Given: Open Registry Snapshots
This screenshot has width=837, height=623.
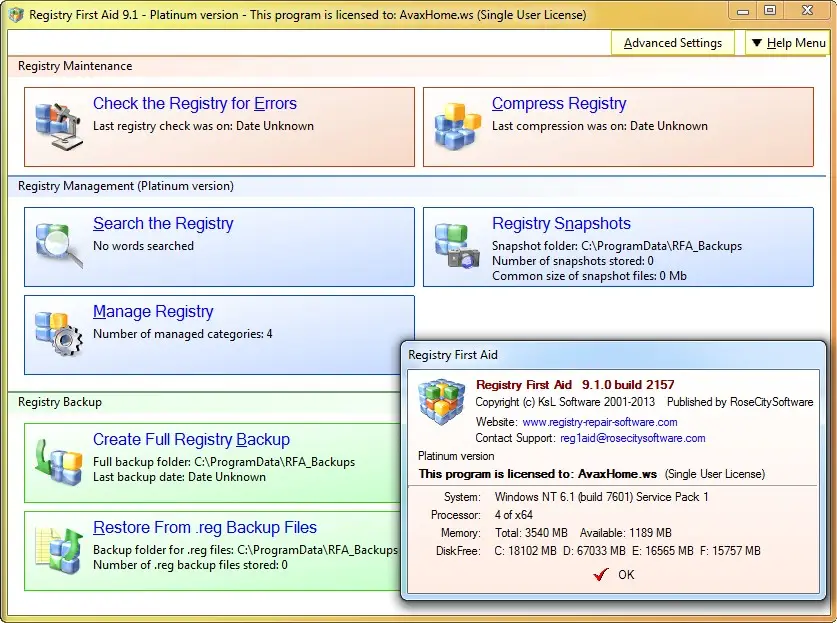Looking at the screenshot, I should (x=561, y=223).
